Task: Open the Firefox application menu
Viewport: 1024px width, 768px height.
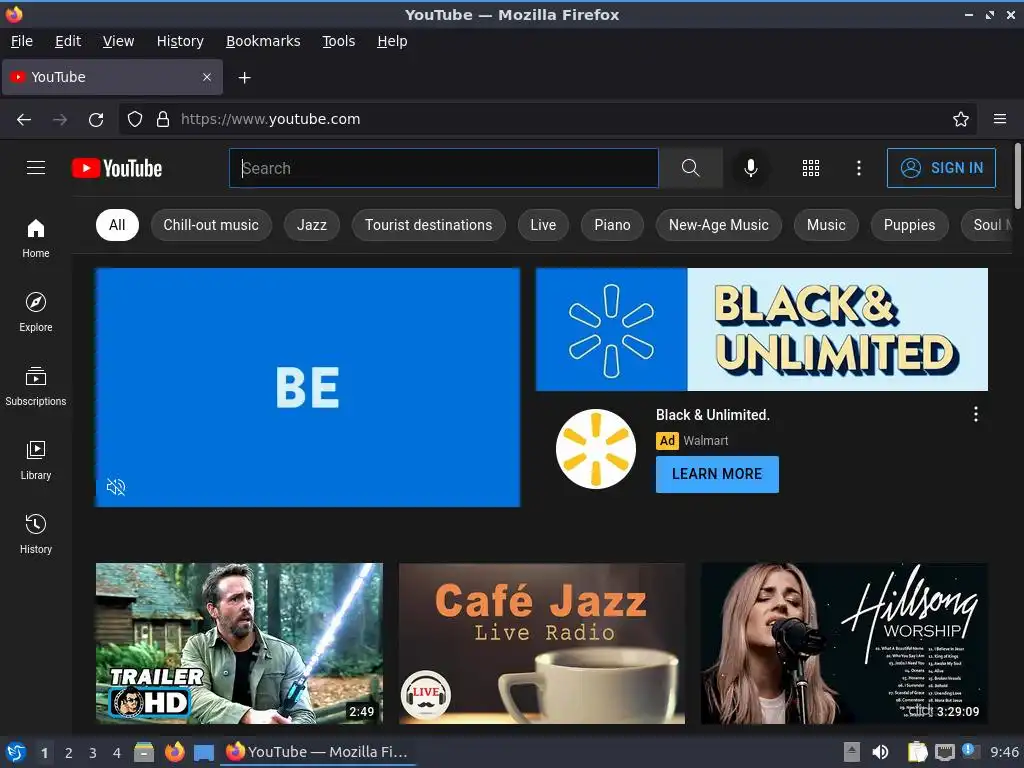Action: coord(1000,119)
